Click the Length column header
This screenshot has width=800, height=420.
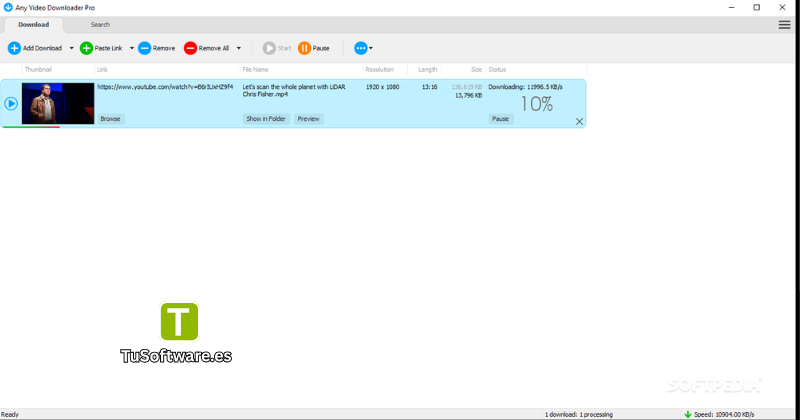point(428,69)
